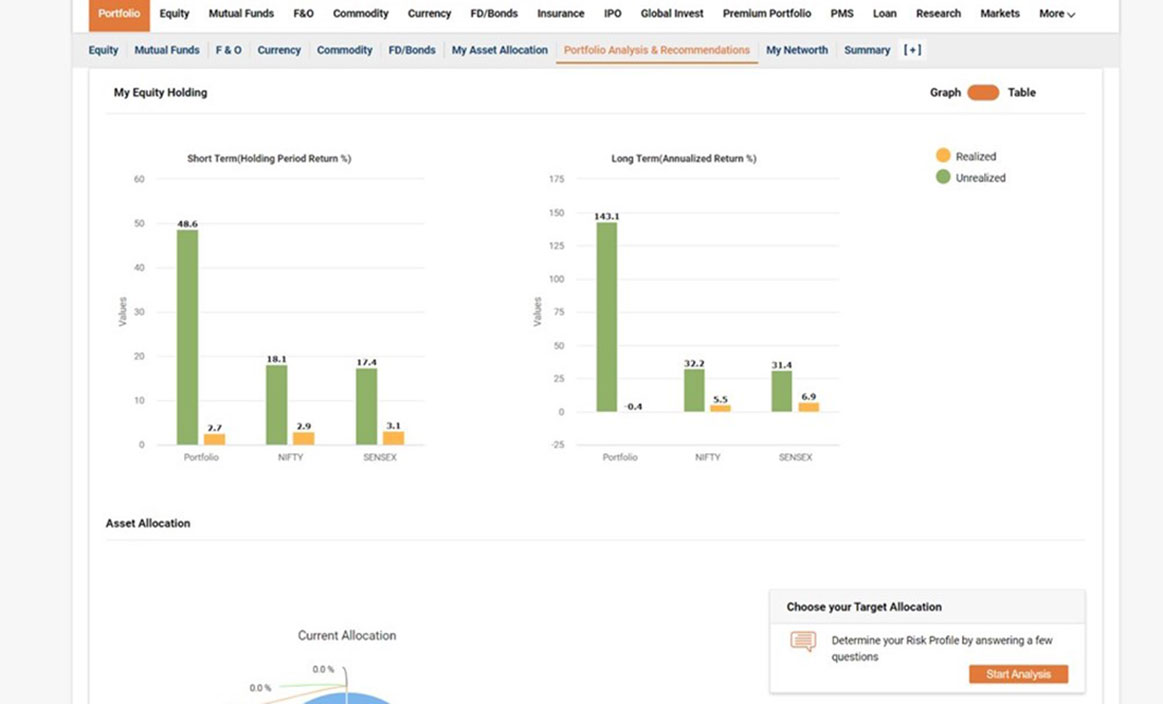
Task: Click the short-term SENSEX unrealized bar 17.4
Action: (x=366, y=406)
